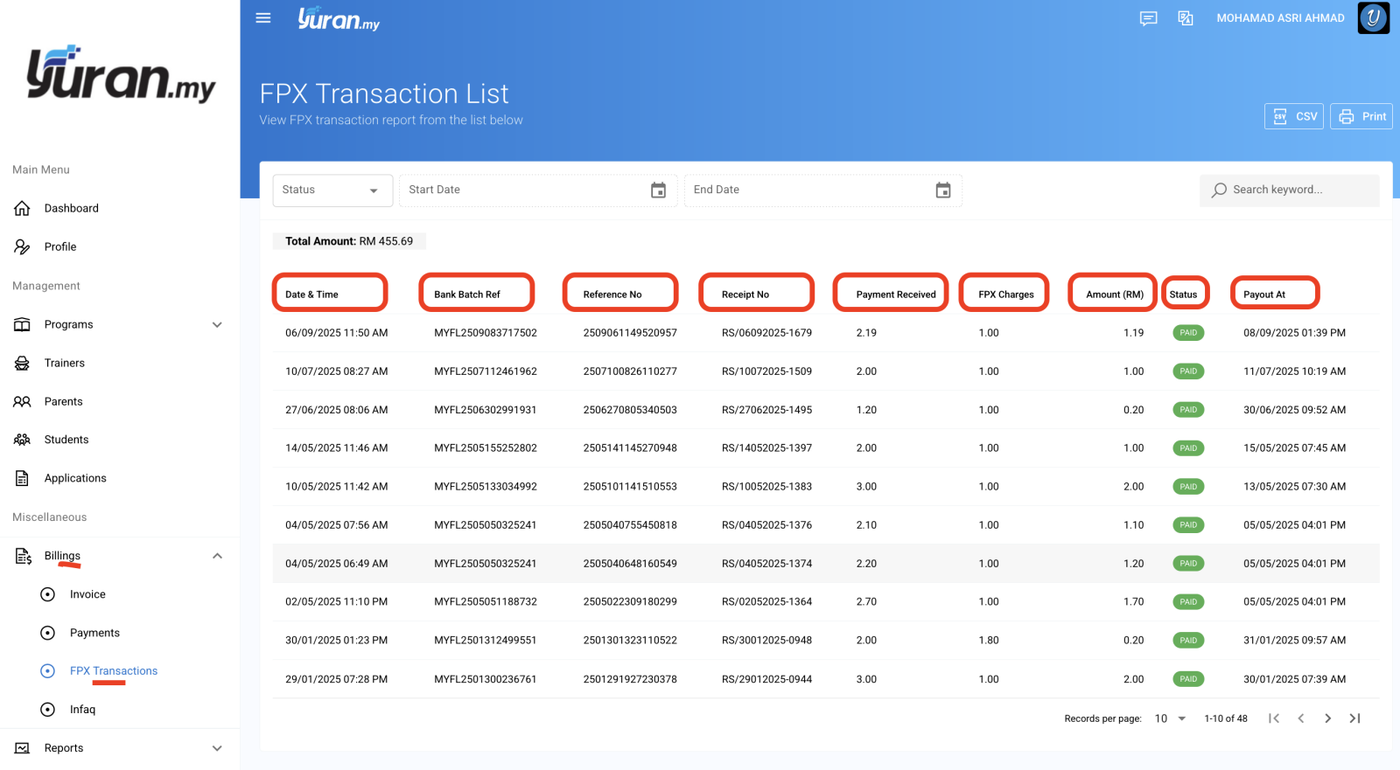Open the user profile avatar
The height and width of the screenshot is (770, 1400).
pyautogui.click(x=1373, y=18)
